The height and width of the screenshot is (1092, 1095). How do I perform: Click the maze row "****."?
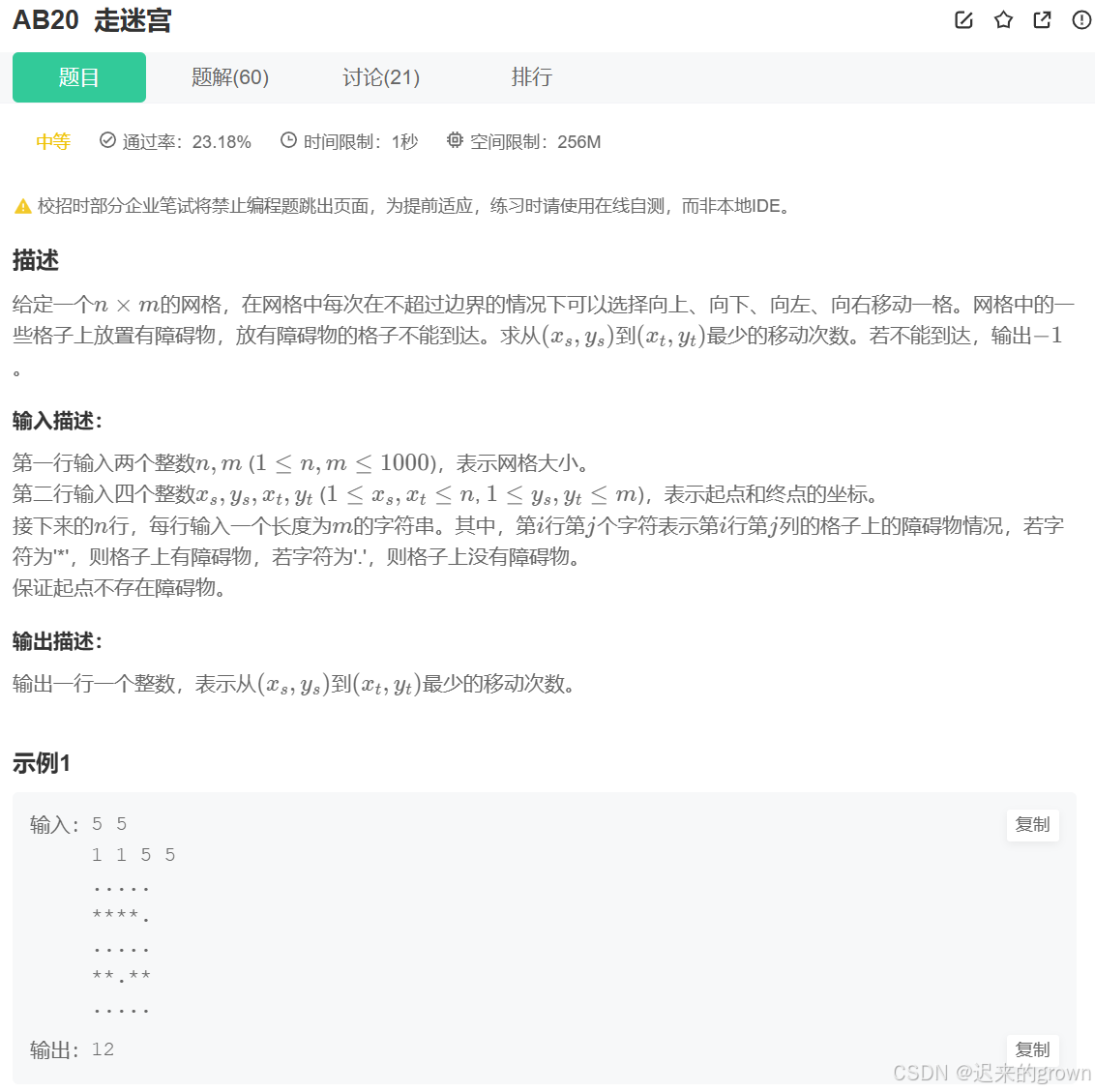(x=121, y=915)
